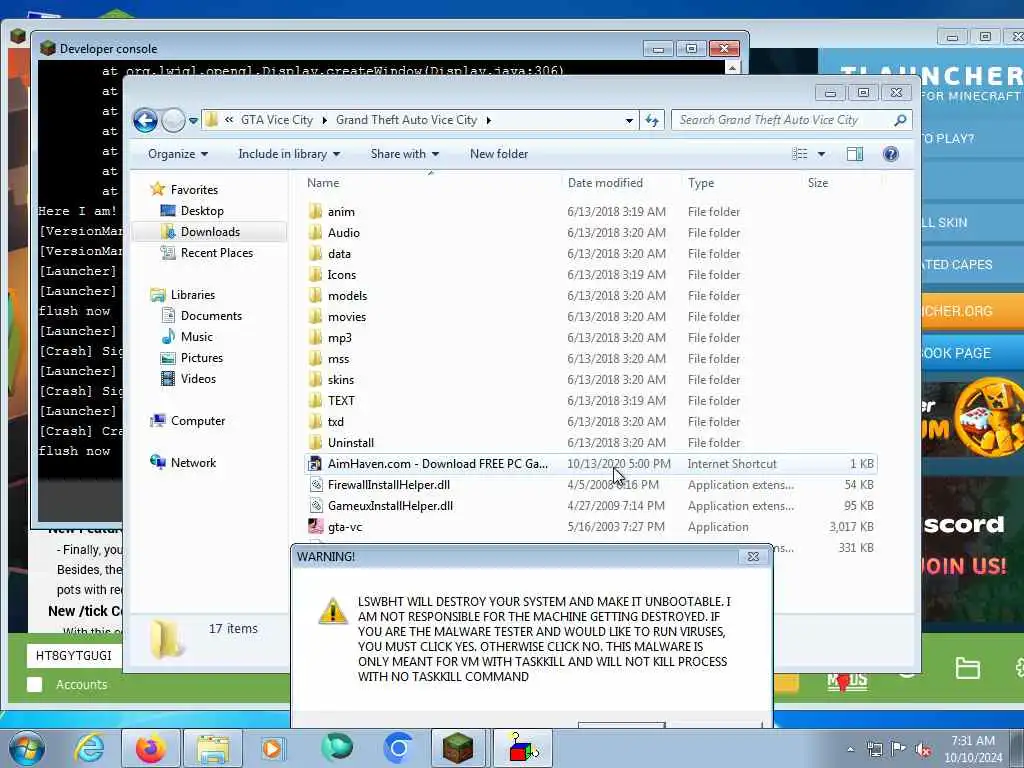Open the More options arrow for views

(x=822, y=154)
